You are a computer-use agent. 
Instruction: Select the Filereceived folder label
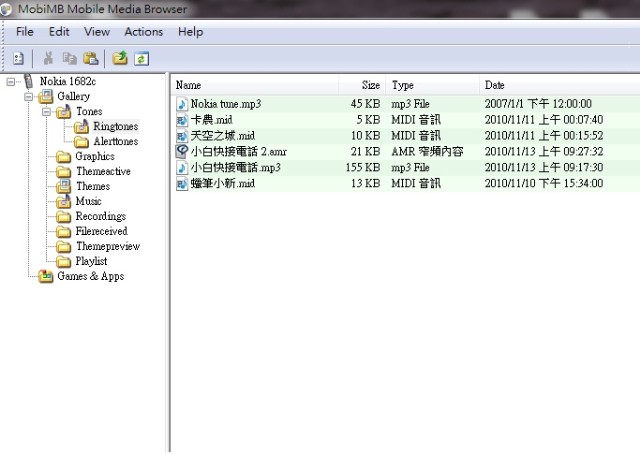(x=101, y=231)
